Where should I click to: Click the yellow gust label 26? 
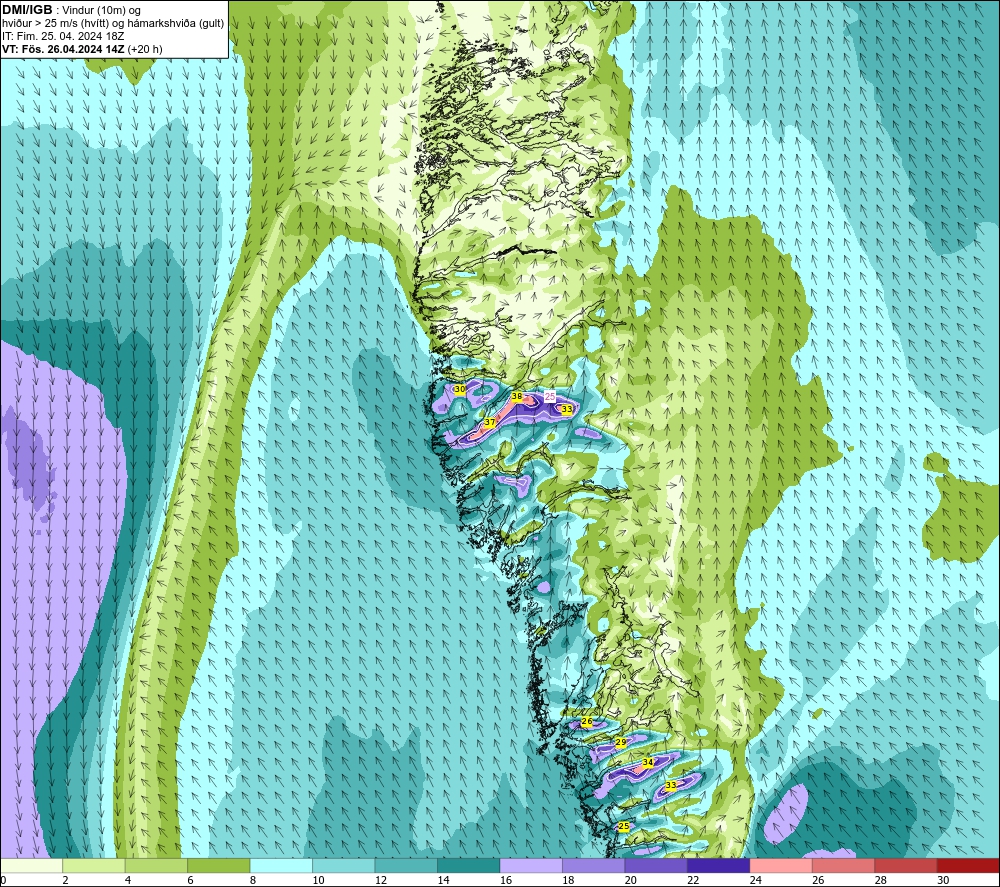587,722
